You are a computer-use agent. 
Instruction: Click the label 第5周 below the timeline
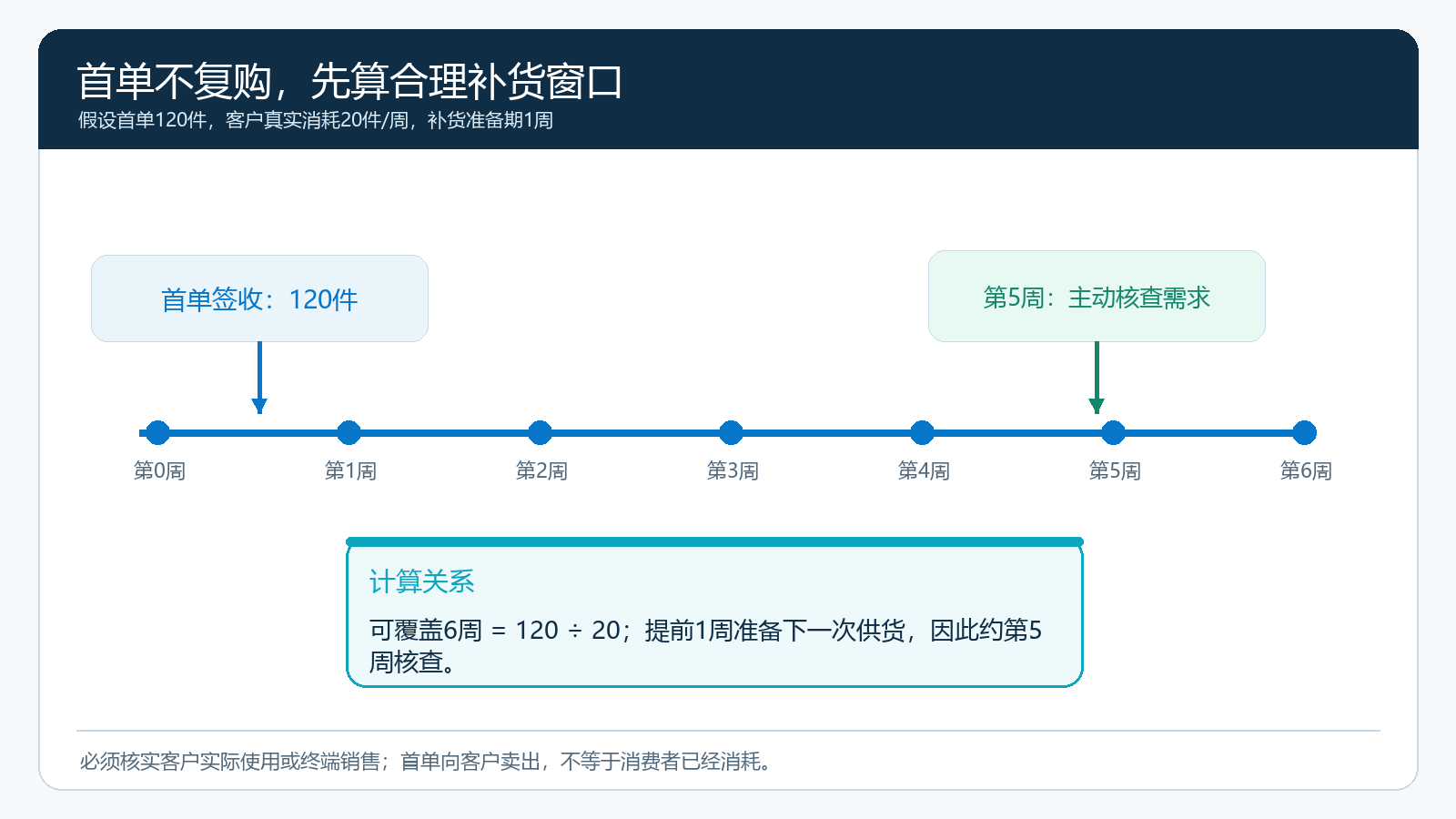tap(1115, 470)
